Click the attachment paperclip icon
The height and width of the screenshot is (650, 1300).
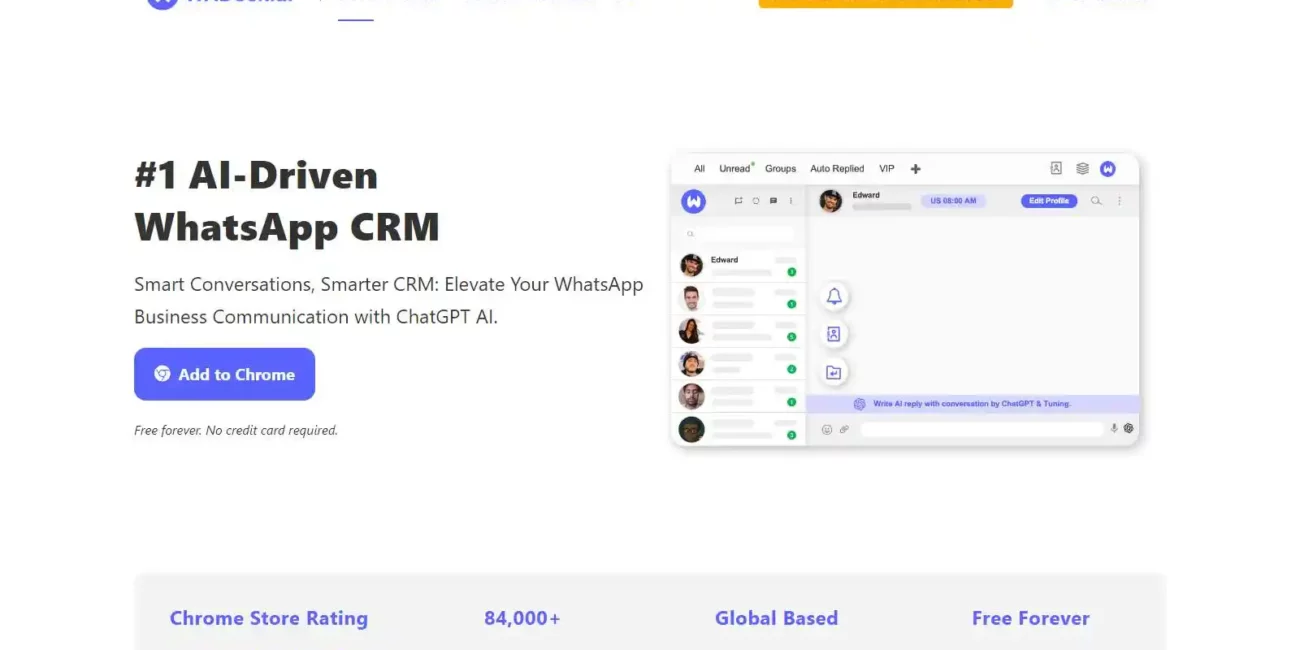point(844,429)
